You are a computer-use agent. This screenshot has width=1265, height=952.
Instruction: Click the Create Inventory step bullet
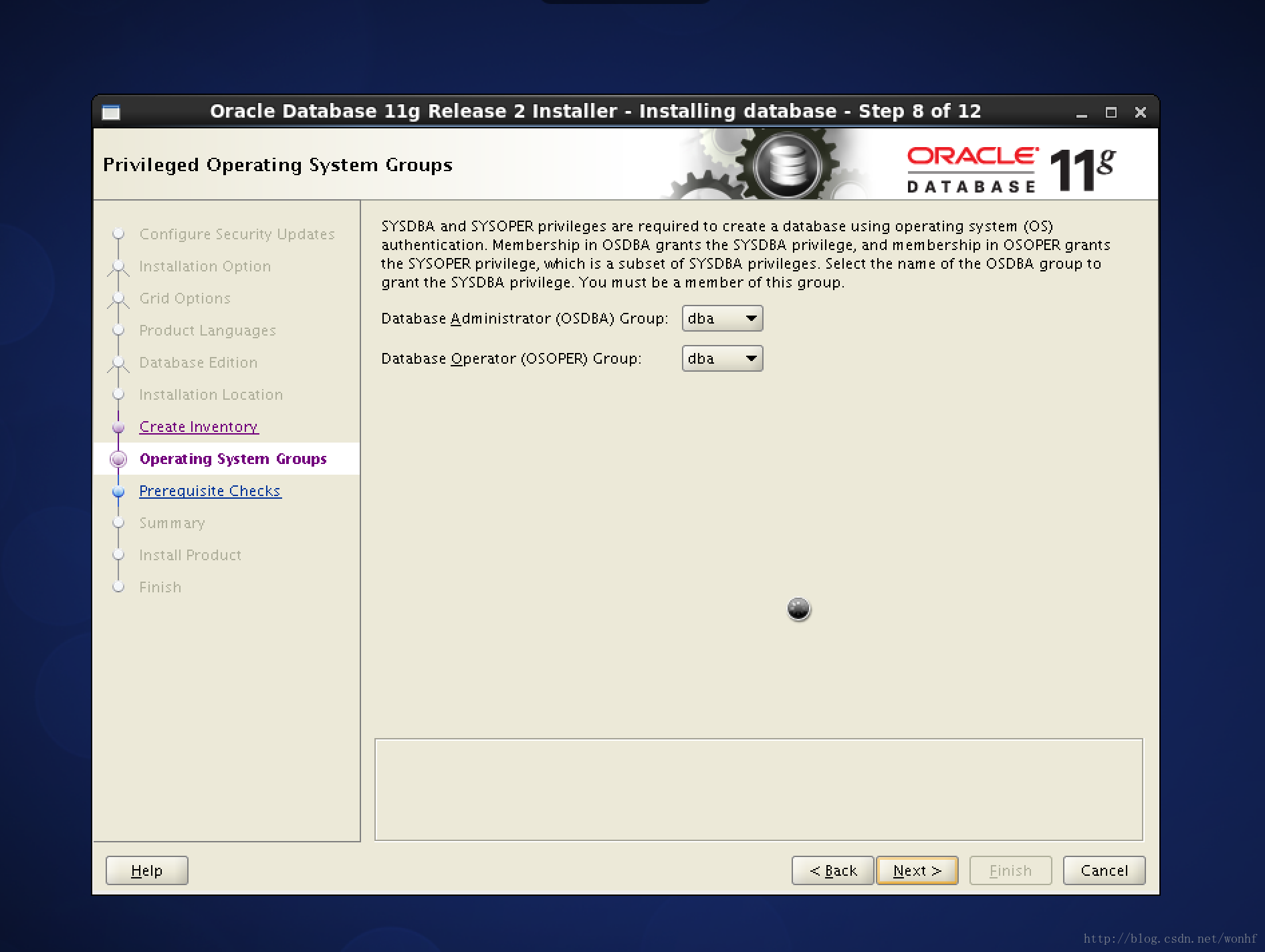tap(118, 427)
